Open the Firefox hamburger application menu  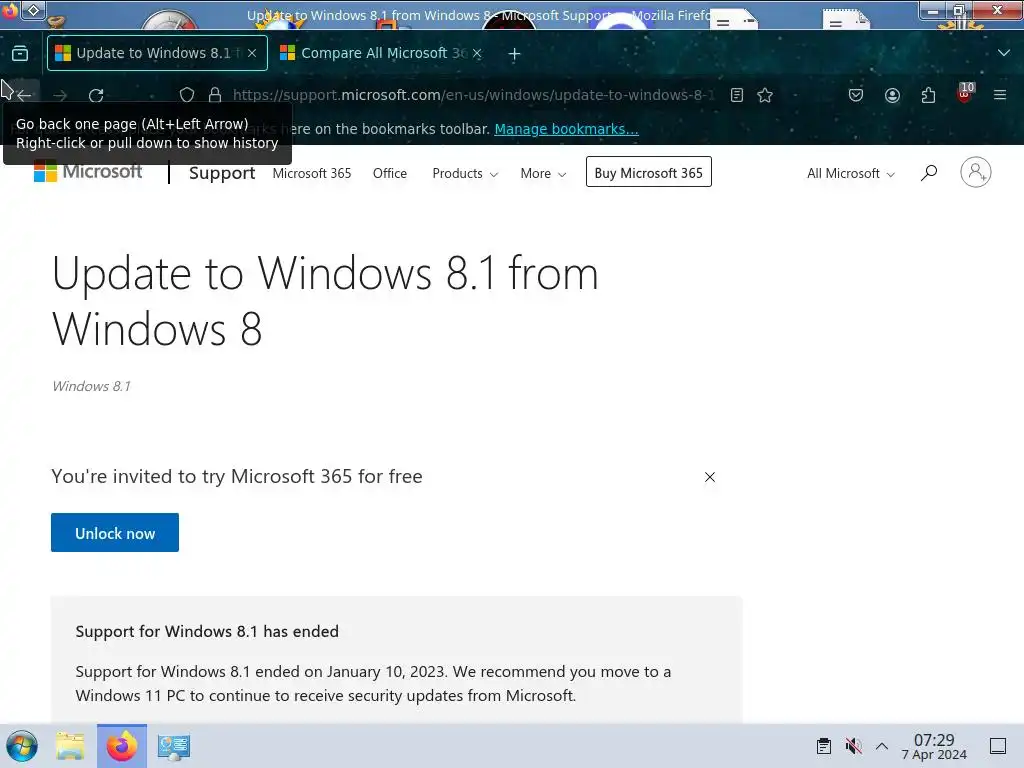pos(1000,95)
